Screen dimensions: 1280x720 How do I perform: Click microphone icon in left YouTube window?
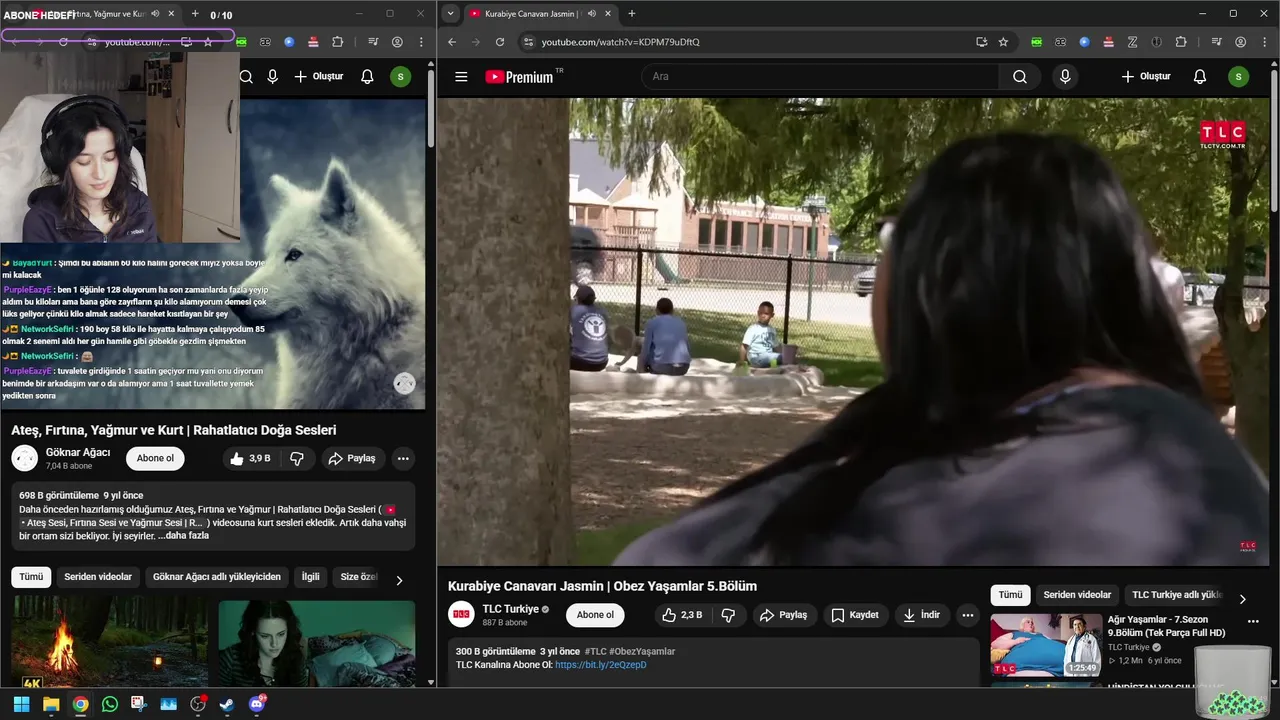point(272,77)
